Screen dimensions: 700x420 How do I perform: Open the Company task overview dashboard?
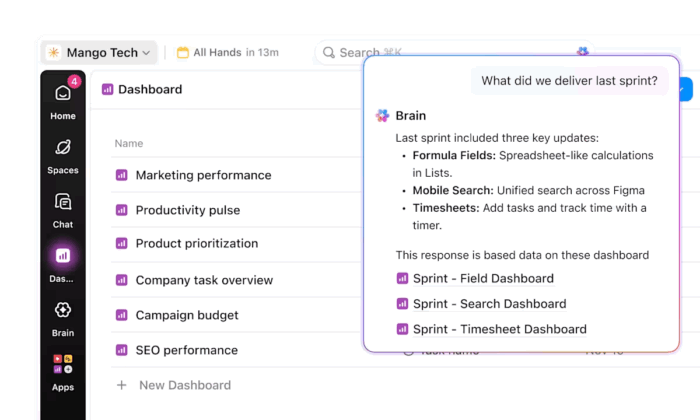204,280
